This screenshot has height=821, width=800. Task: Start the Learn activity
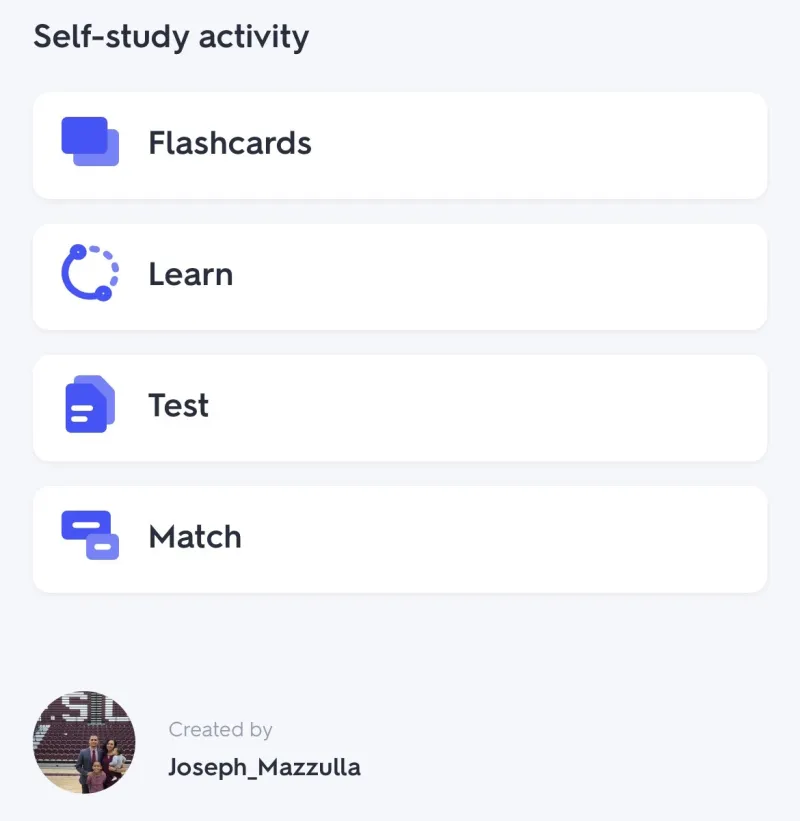tap(400, 277)
